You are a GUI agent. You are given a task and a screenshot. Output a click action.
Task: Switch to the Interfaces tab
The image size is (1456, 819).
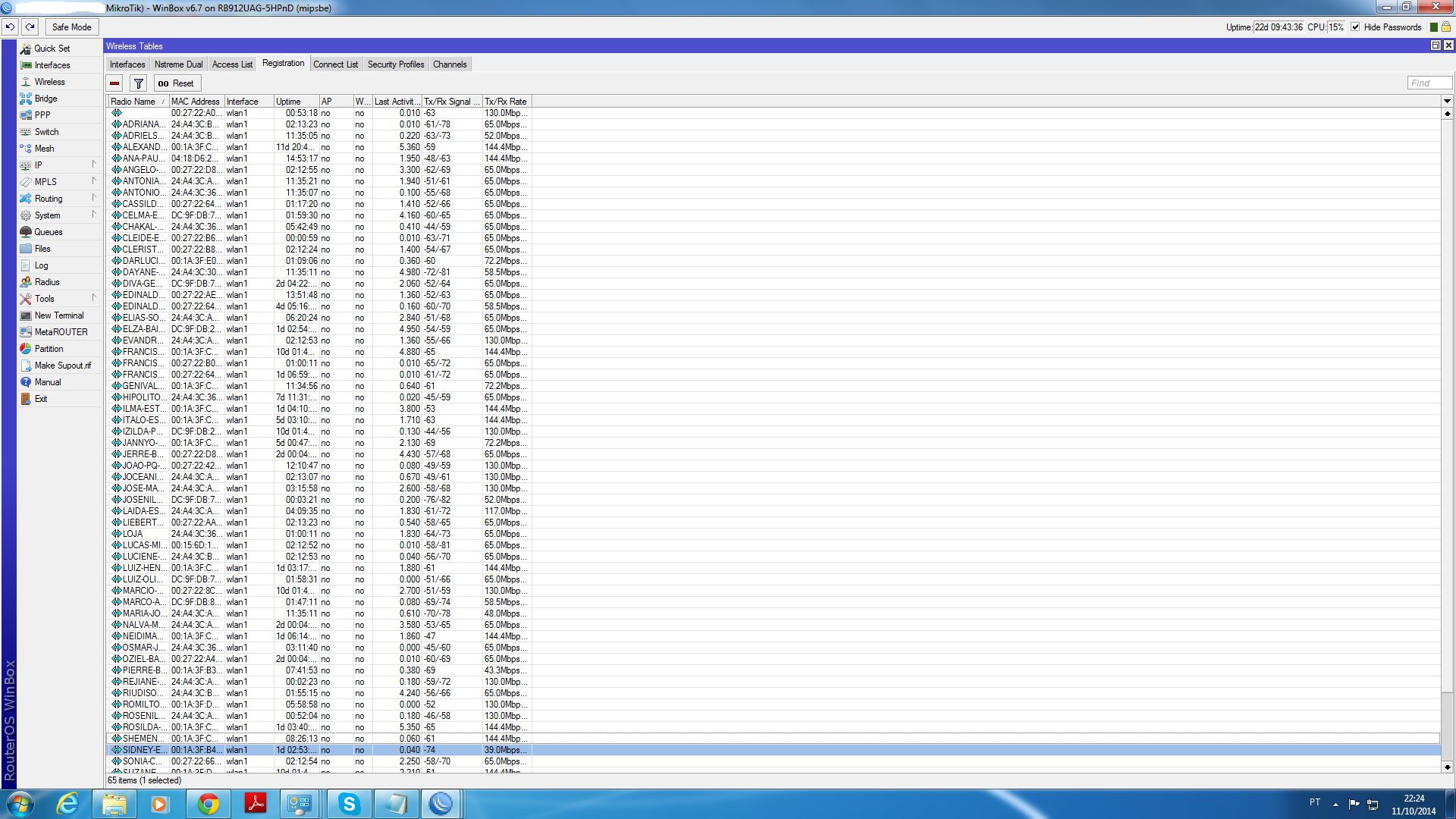pyautogui.click(x=127, y=64)
